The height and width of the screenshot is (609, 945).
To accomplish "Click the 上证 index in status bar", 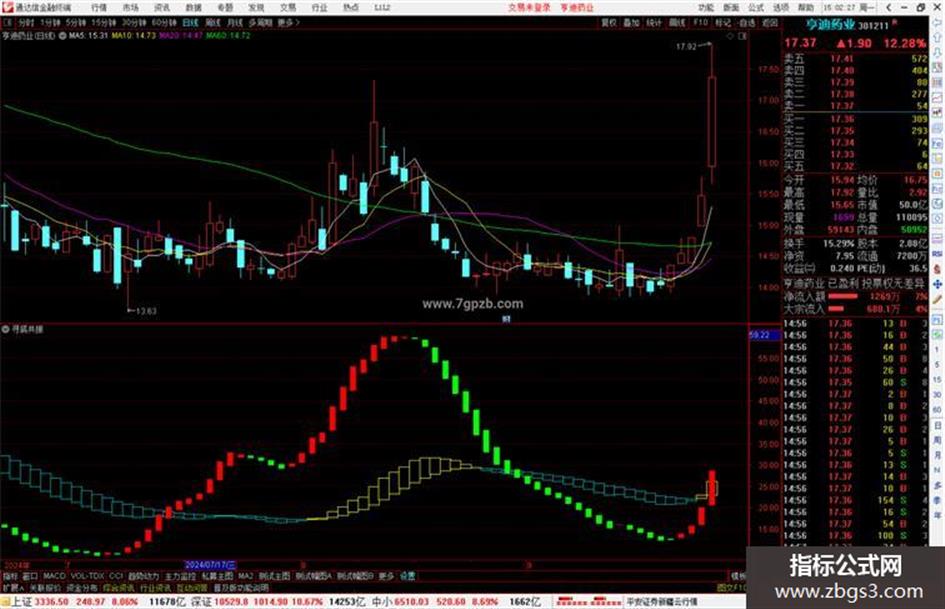I will click(x=21, y=602).
